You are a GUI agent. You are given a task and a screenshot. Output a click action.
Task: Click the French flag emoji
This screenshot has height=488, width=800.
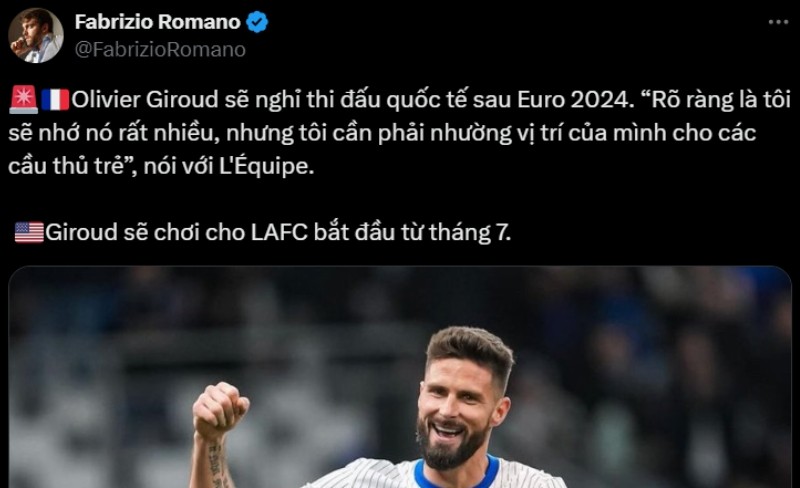55,99
